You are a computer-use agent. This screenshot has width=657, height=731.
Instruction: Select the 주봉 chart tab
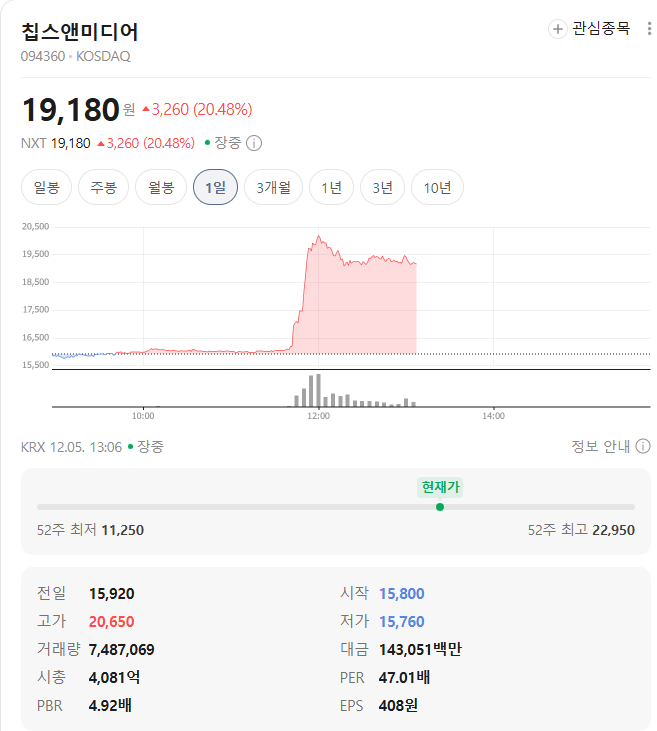click(104, 187)
